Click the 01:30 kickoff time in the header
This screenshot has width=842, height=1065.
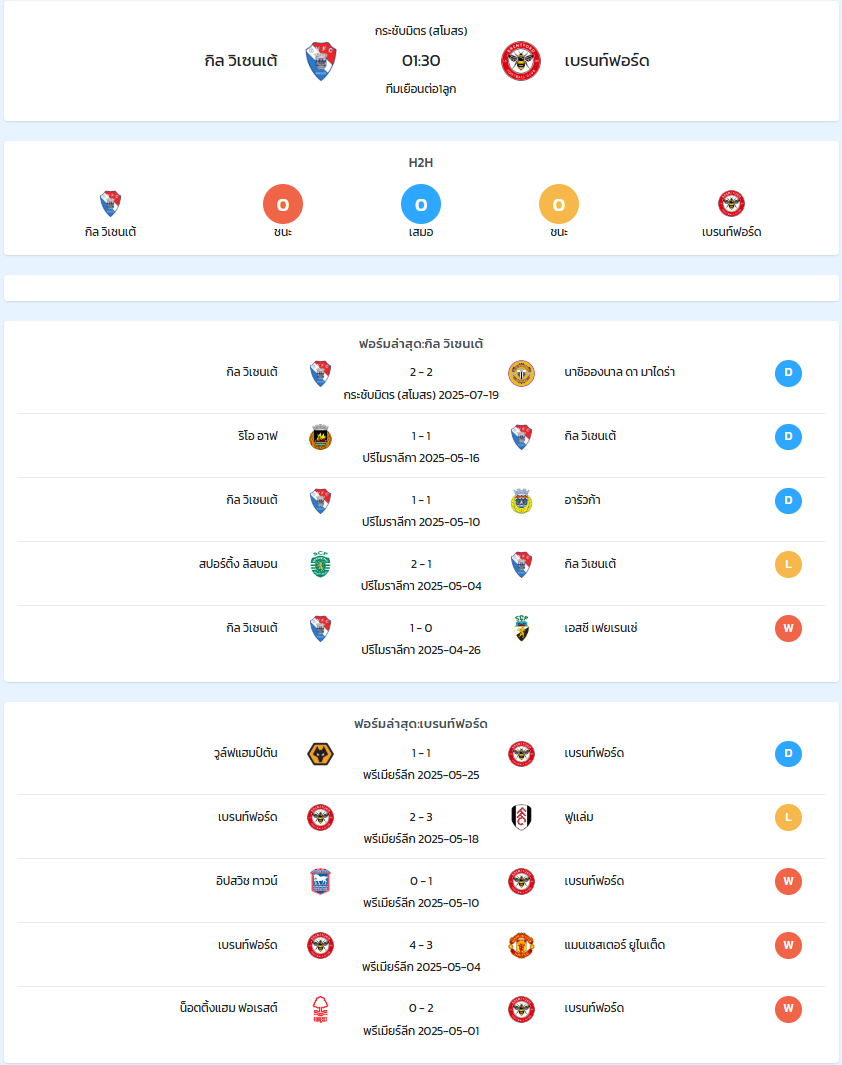[x=421, y=60]
